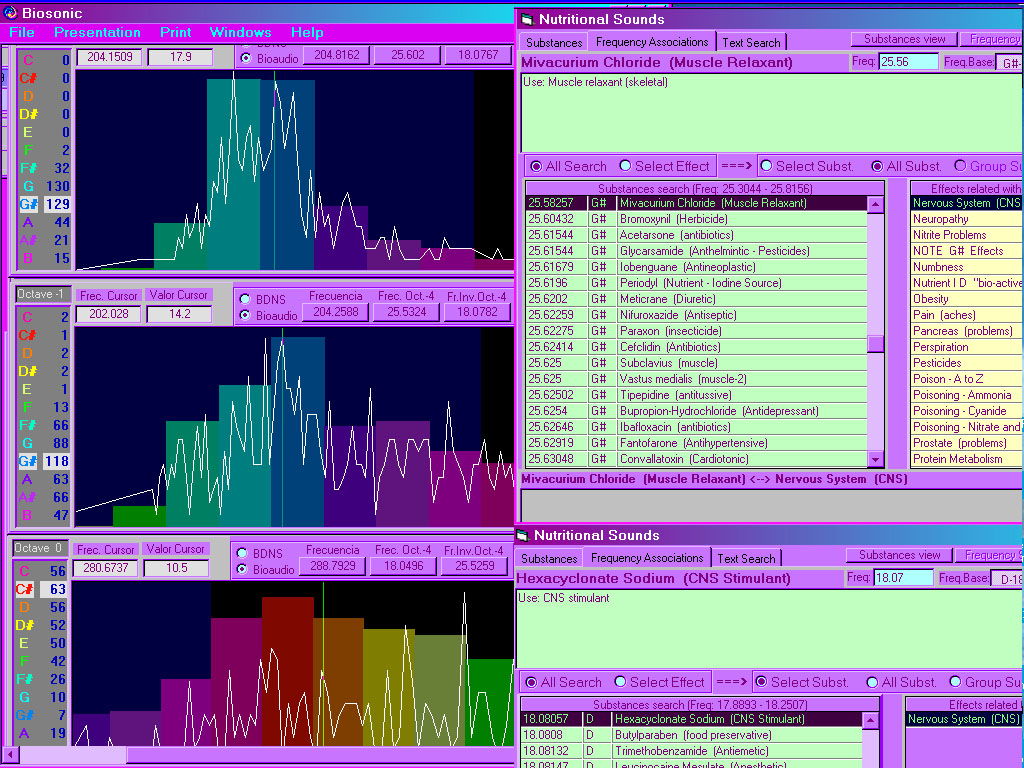
Task: Switch to Text Search tab in upper window
Action: pyautogui.click(x=752, y=42)
